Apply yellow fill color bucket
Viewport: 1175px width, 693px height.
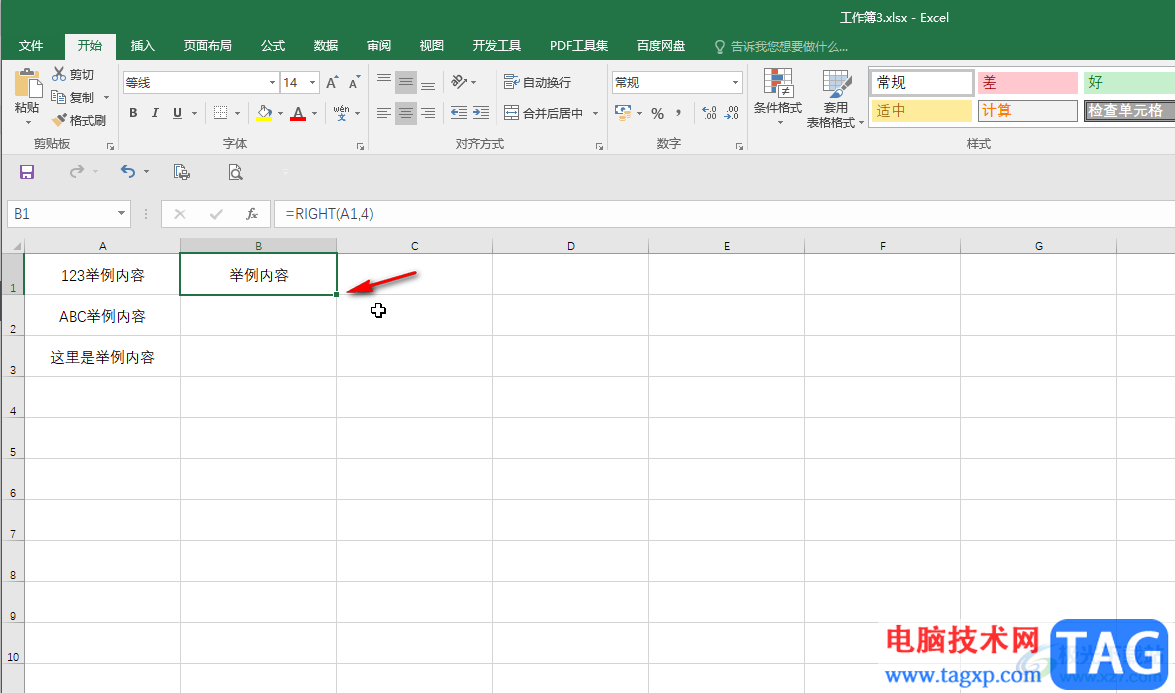coord(264,113)
